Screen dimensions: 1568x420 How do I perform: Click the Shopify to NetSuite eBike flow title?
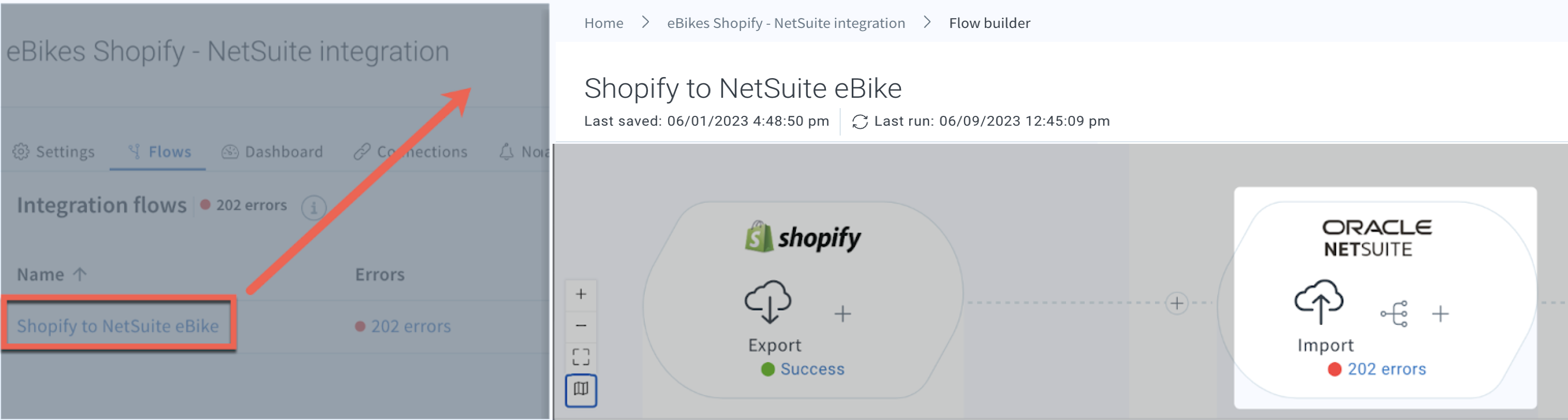click(x=743, y=89)
